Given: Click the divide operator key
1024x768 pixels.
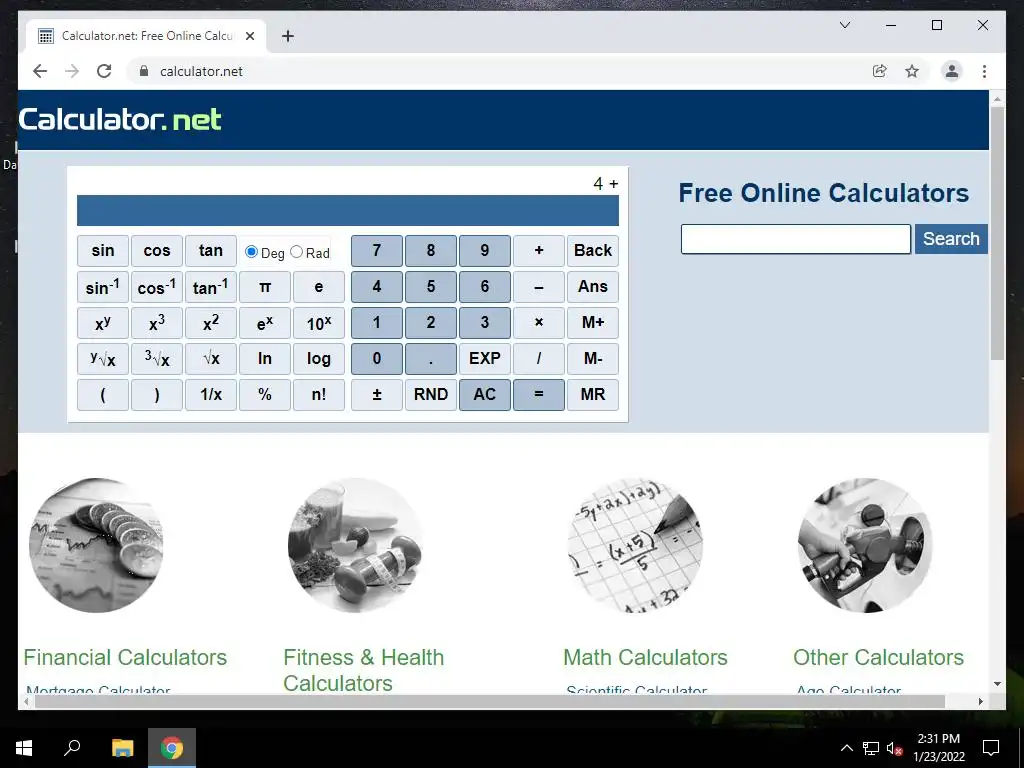Looking at the screenshot, I should (539, 359).
